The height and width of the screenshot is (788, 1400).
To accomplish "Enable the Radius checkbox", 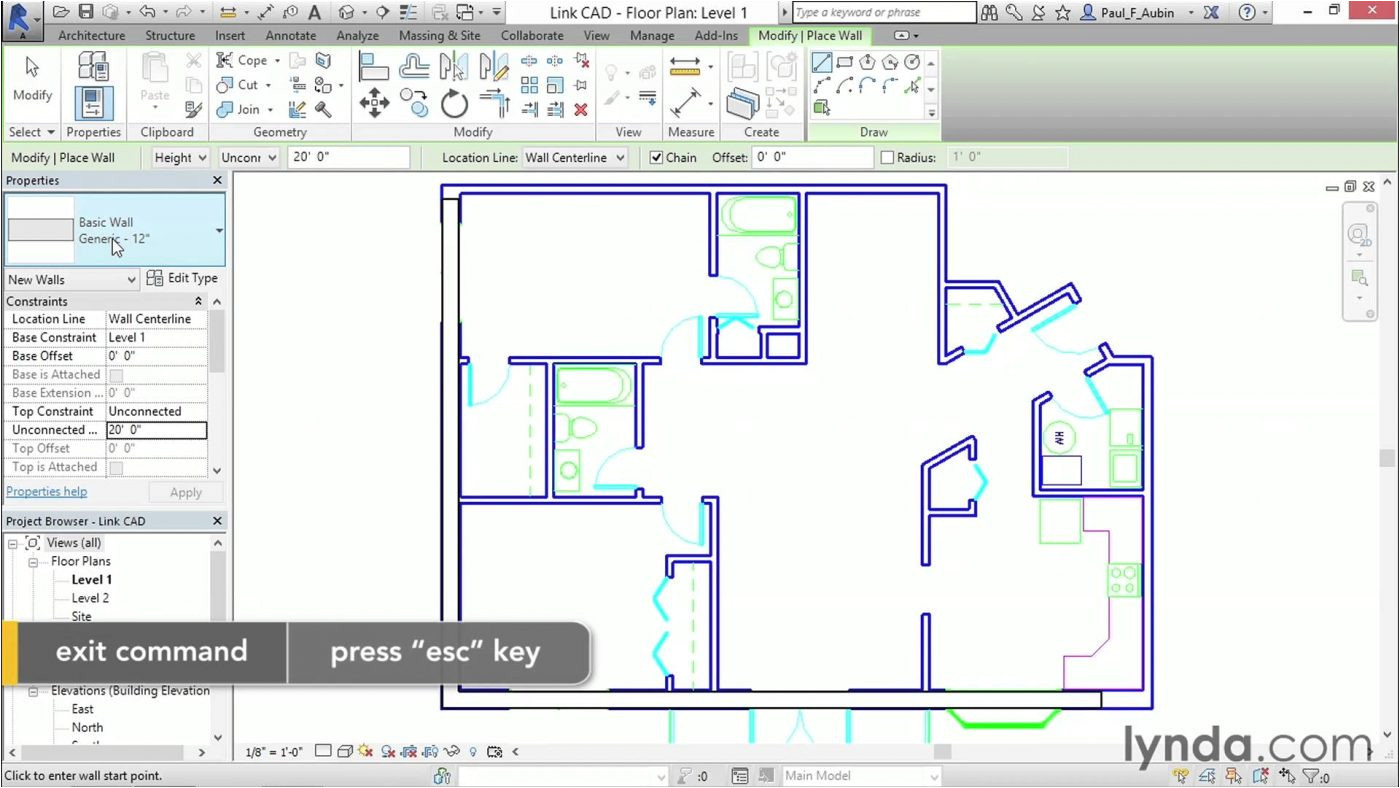I will 887,158.
